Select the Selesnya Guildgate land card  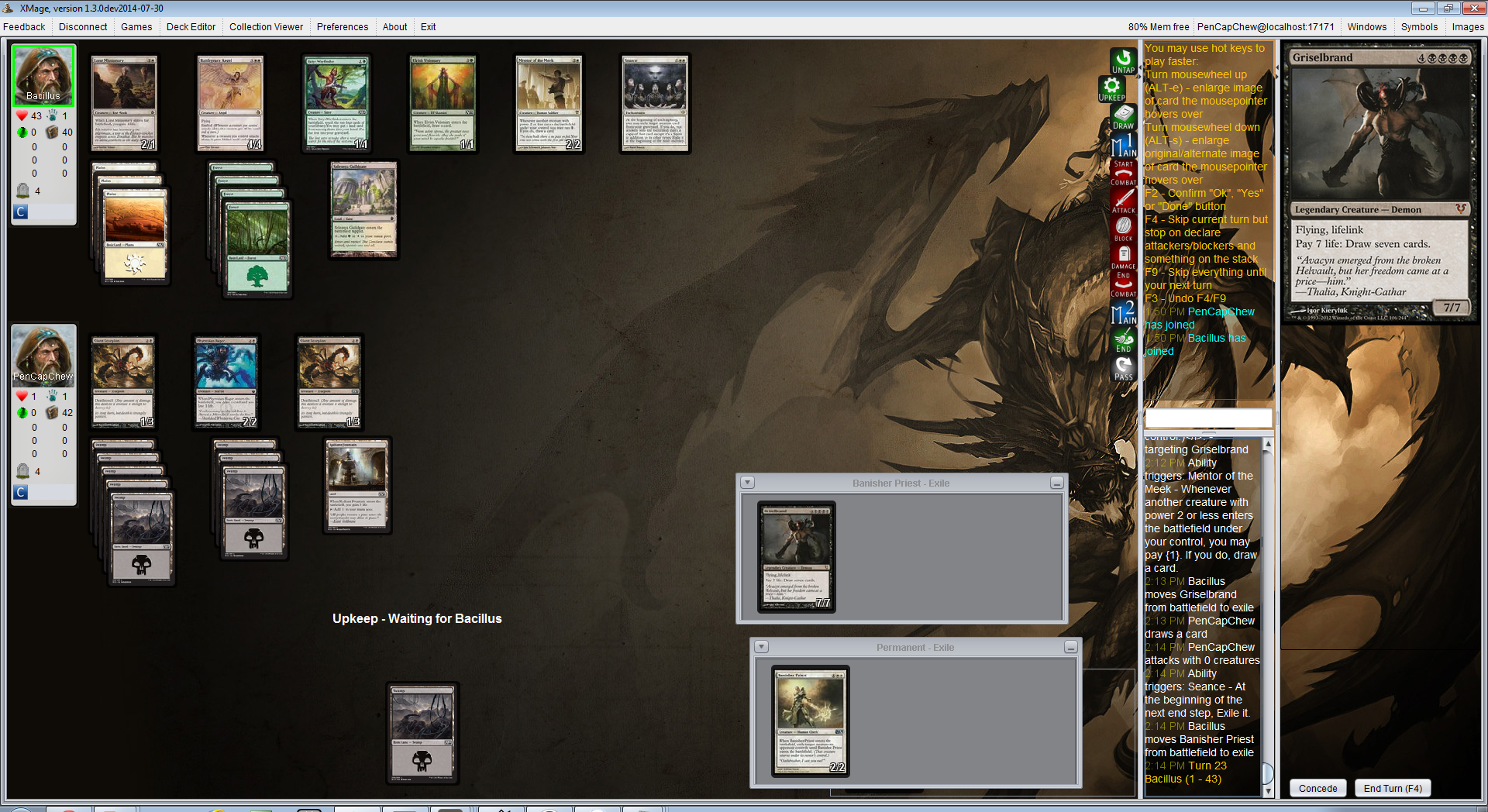point(363,210)
